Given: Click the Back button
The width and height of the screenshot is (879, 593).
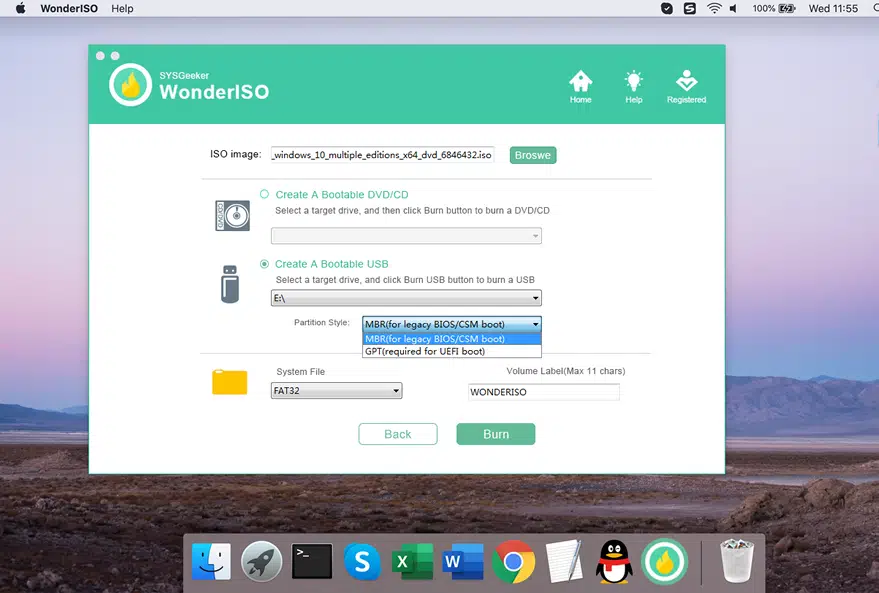Looking at the screenshot, I should (x=397, y=434).
